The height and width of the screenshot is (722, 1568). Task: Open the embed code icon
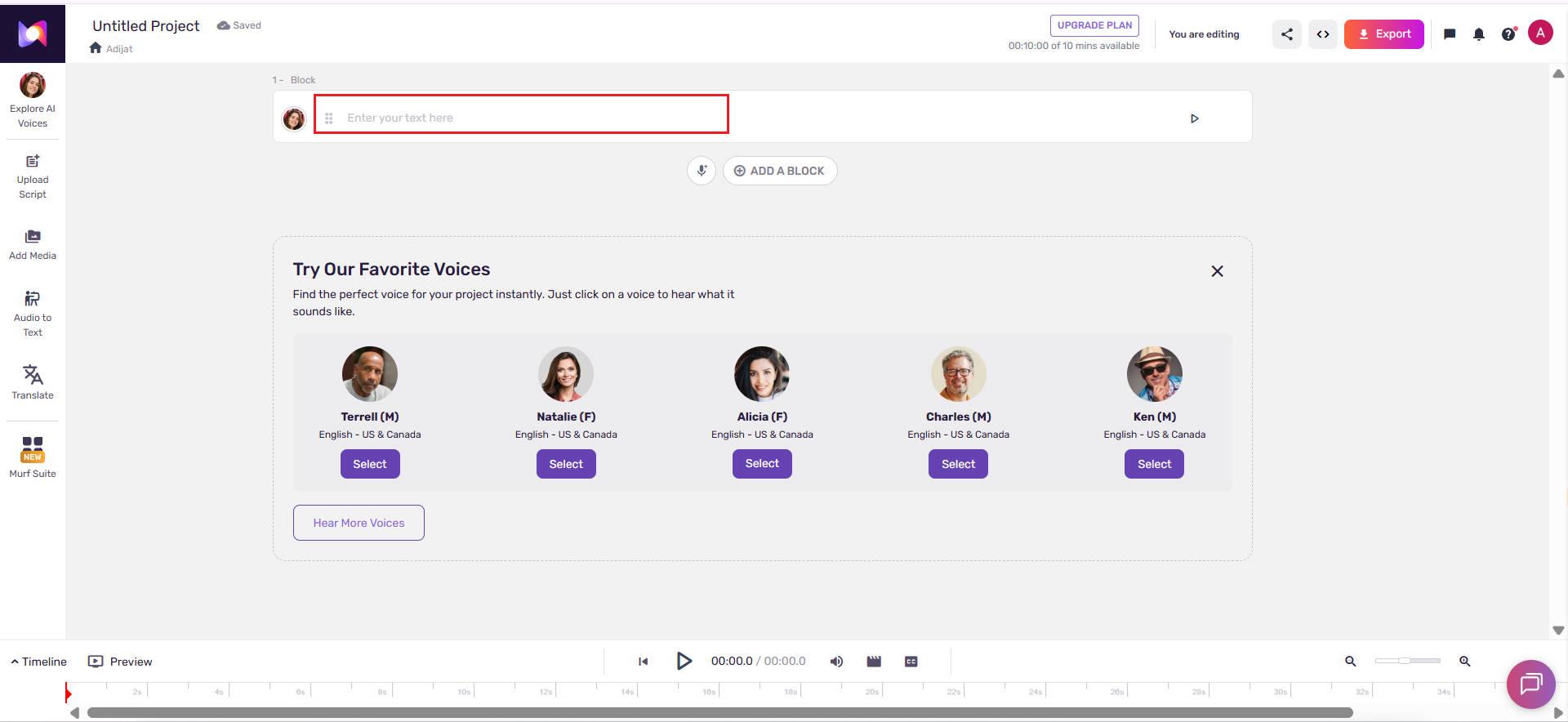[1323, 34]
